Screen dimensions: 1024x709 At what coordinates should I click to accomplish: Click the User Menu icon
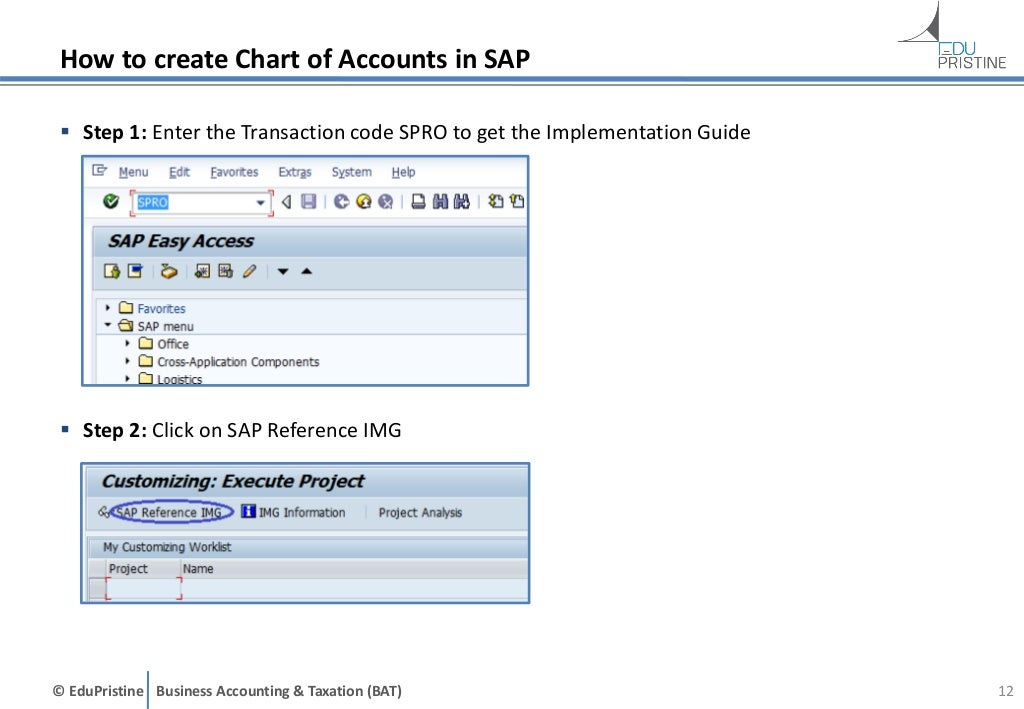pyautogui.click(x=112, y=271)
